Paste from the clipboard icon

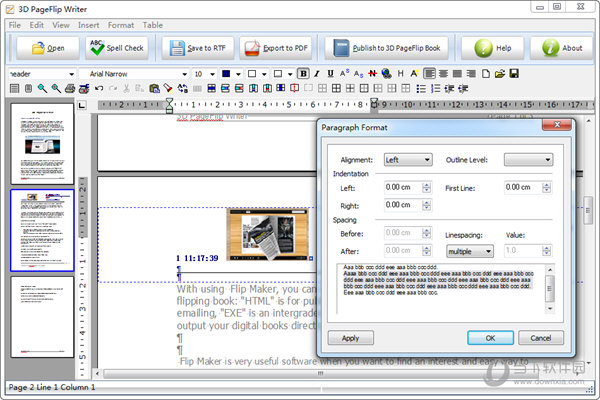(154, 89)
